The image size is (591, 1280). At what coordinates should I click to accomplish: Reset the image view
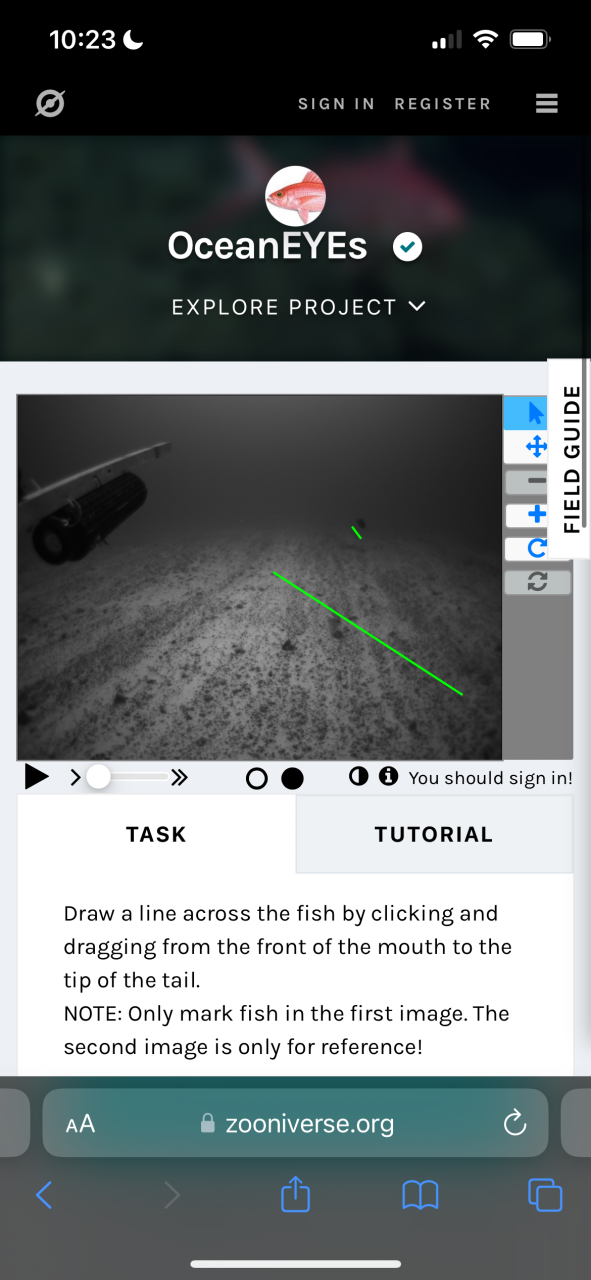(537, 582)
